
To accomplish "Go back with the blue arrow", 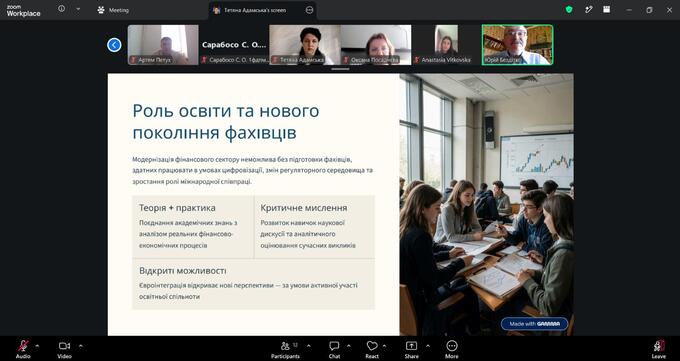I will 114,45.
